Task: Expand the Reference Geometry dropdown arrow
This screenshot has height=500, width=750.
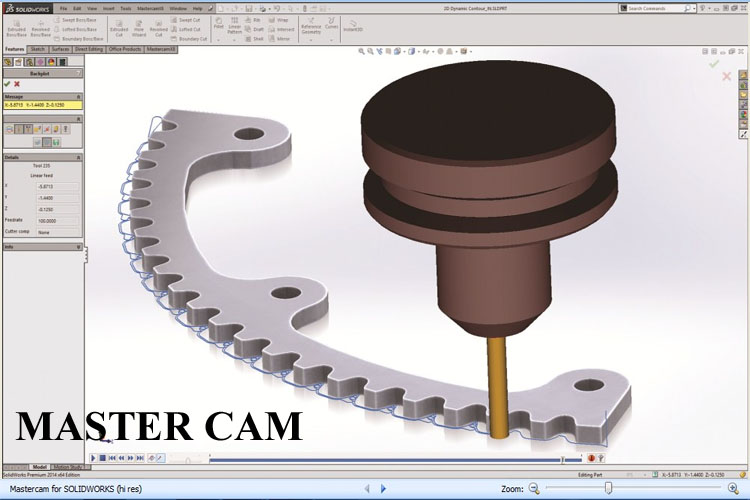Action: click(311, 40)
